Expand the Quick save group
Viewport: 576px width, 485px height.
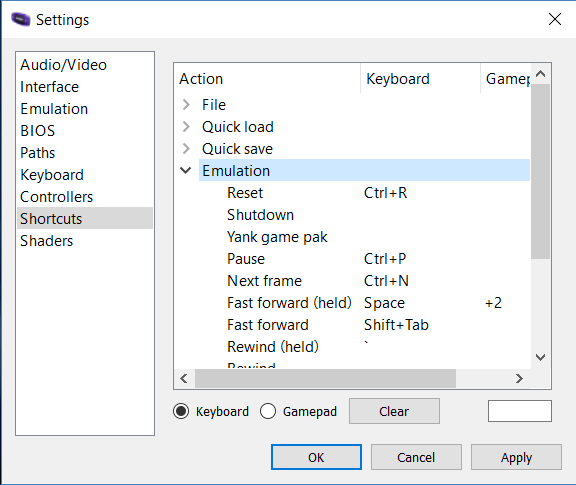tap(186, 149)
